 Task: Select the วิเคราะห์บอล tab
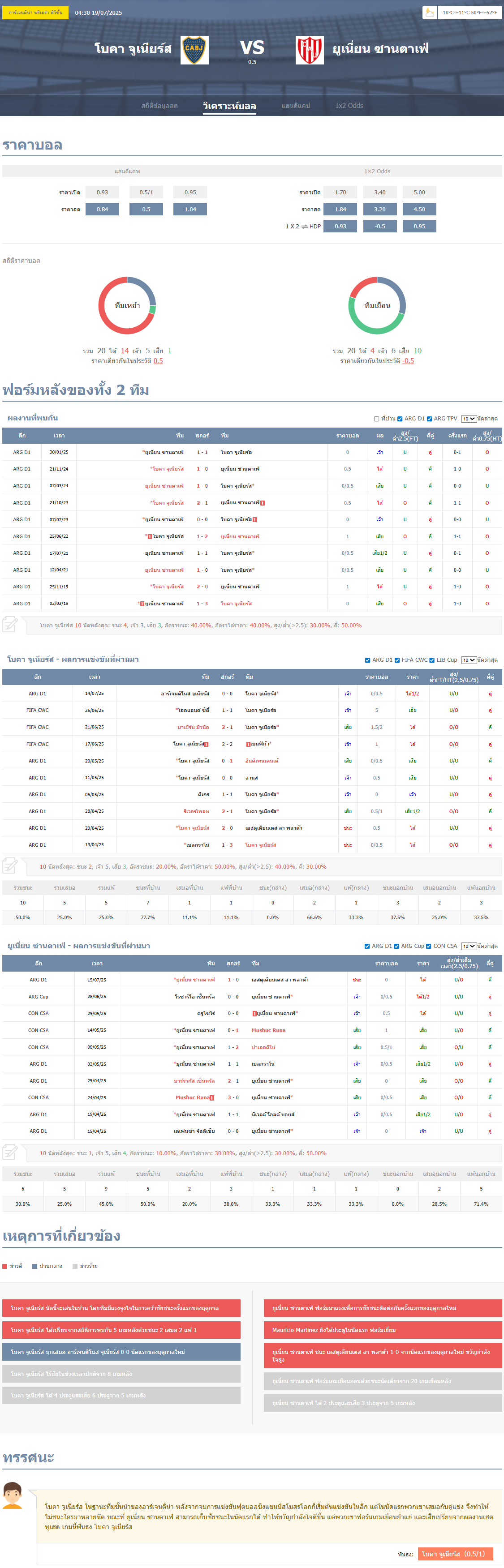[x=229, y=106]
